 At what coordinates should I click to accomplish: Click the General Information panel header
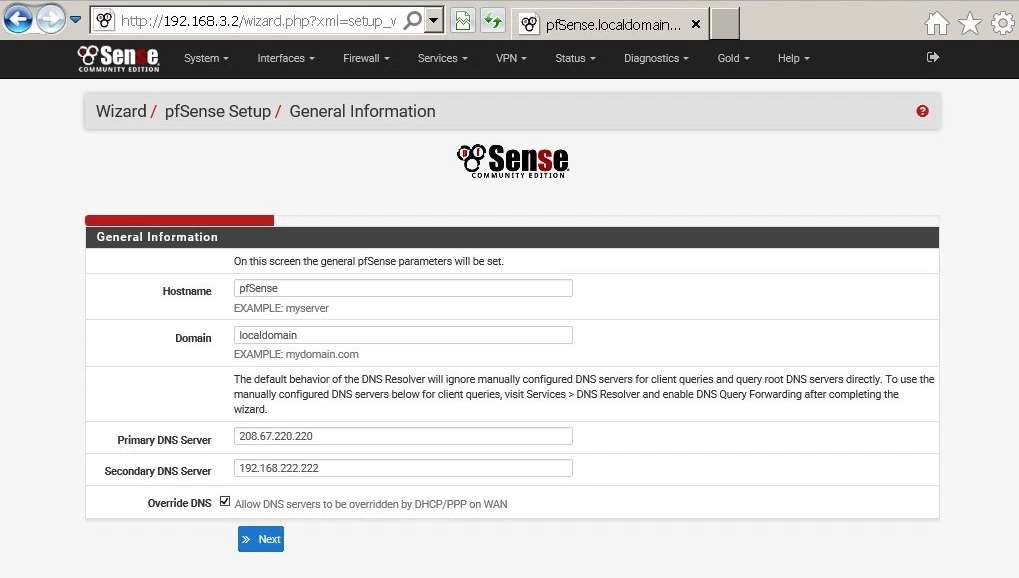[x=512, y=237]
